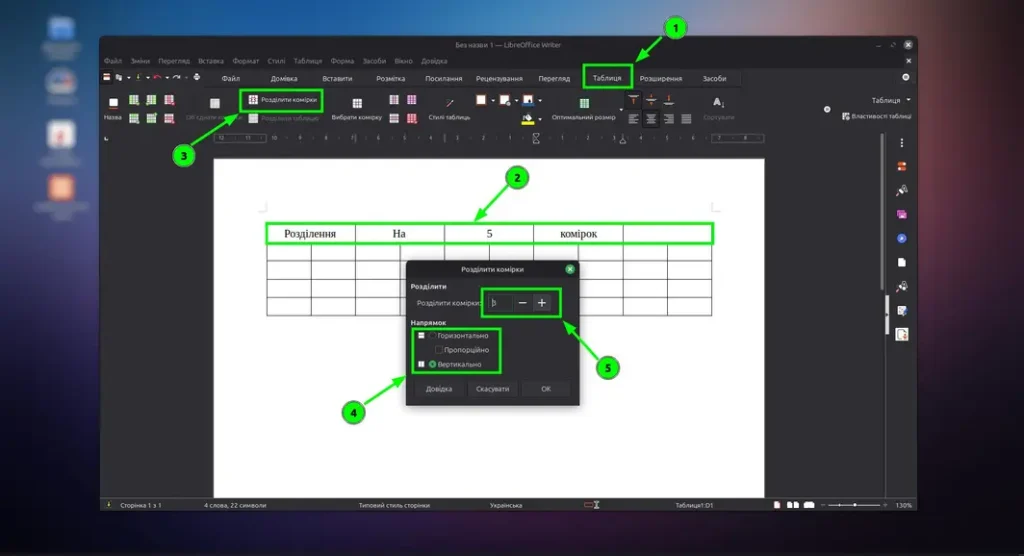This screenshot has height=556, width=1024.
Task: Confirm dialog with OK button
Action: pos(546,389)
